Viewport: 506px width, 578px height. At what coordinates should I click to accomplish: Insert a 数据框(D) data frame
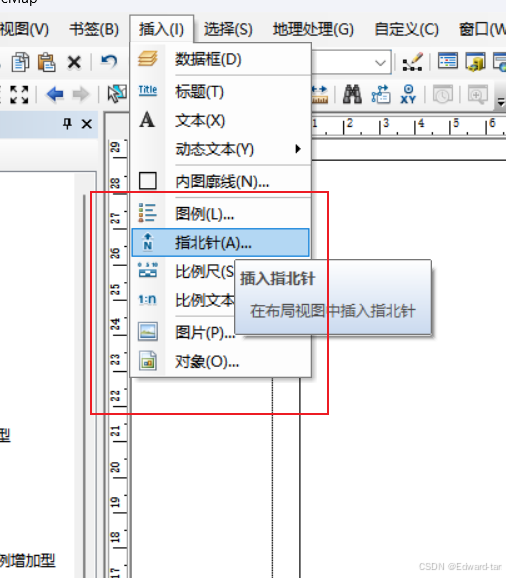[x=220, y=59]
